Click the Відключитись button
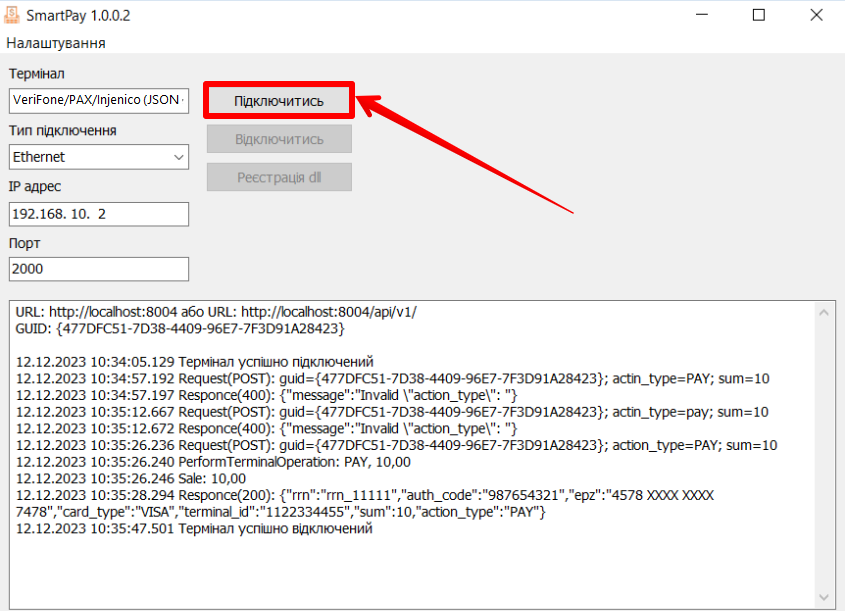The width and height of the screenshot is (845, 611). pyautogui.click(x=279, y=138)
